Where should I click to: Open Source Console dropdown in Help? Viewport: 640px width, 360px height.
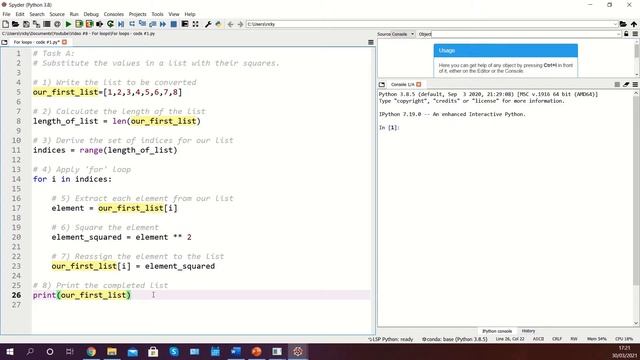tap(403, 34)
